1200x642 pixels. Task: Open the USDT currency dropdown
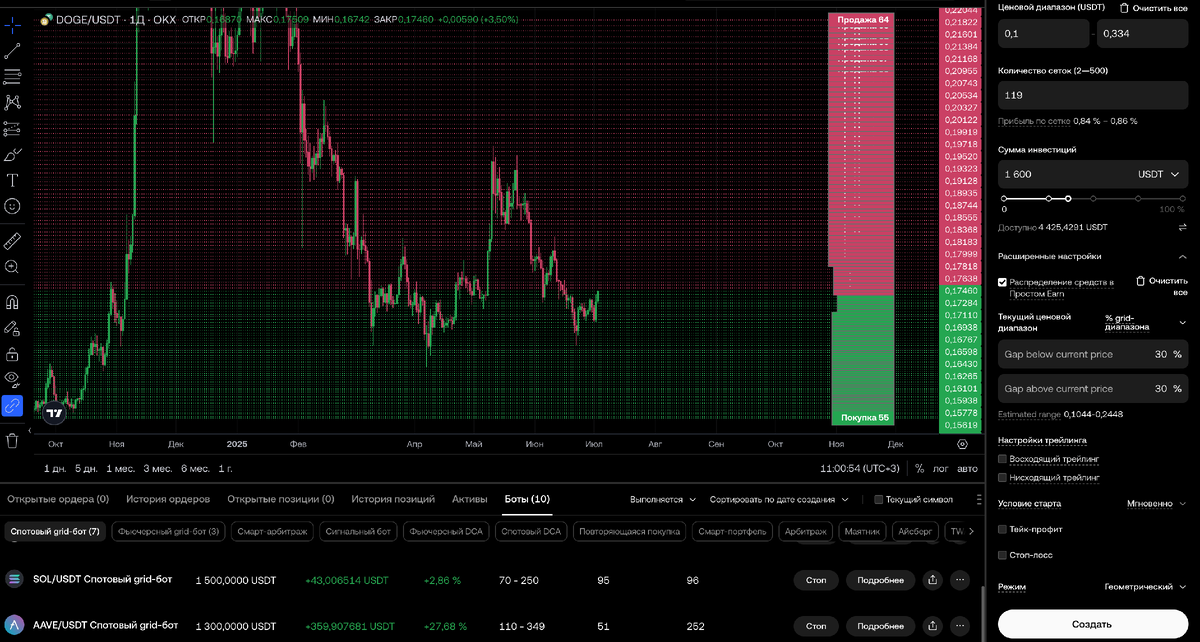coord(1158,174)
